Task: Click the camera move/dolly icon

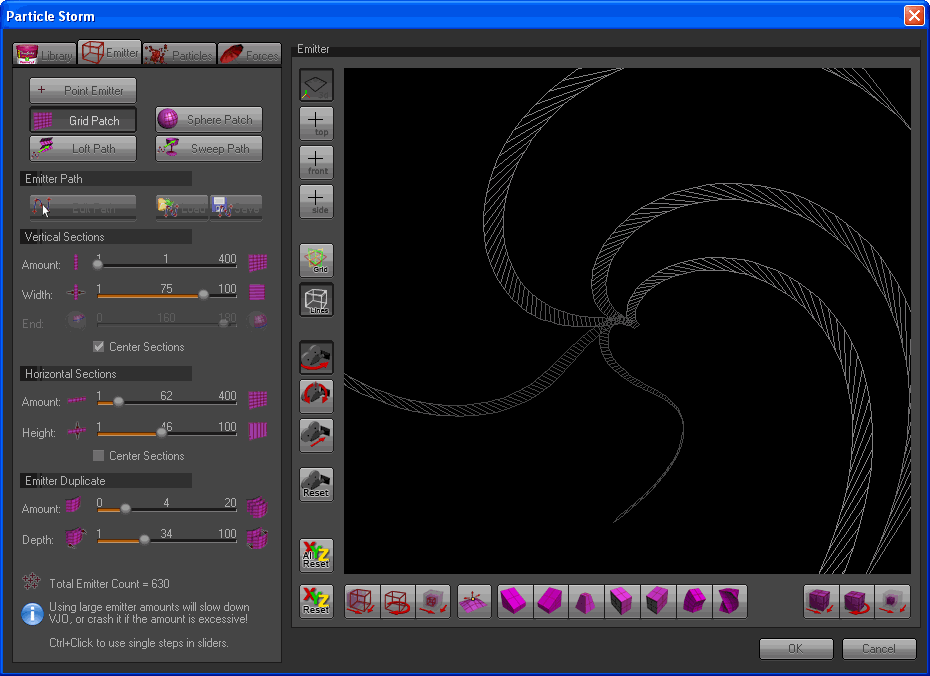Action: [316, 435]
